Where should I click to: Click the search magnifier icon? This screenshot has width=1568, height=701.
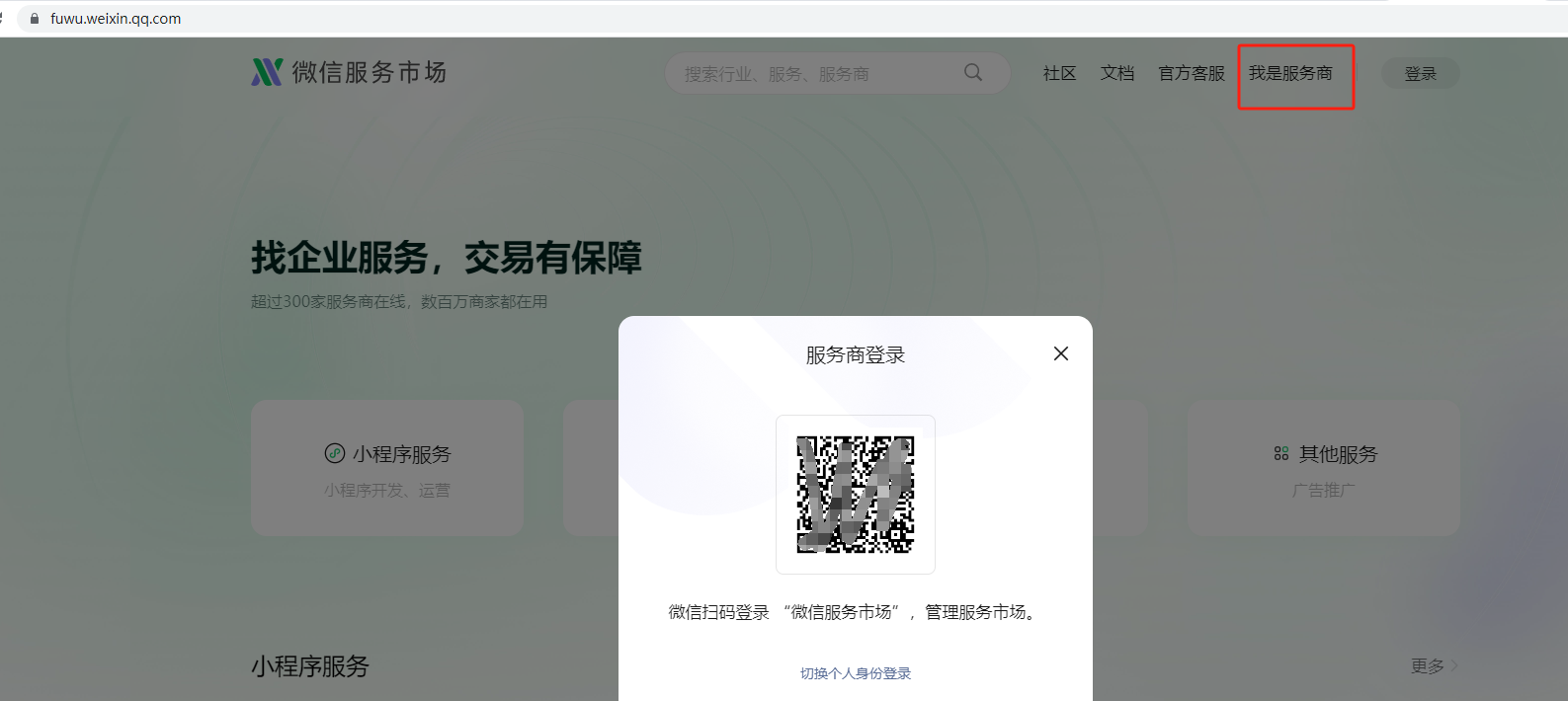point(973,72)
